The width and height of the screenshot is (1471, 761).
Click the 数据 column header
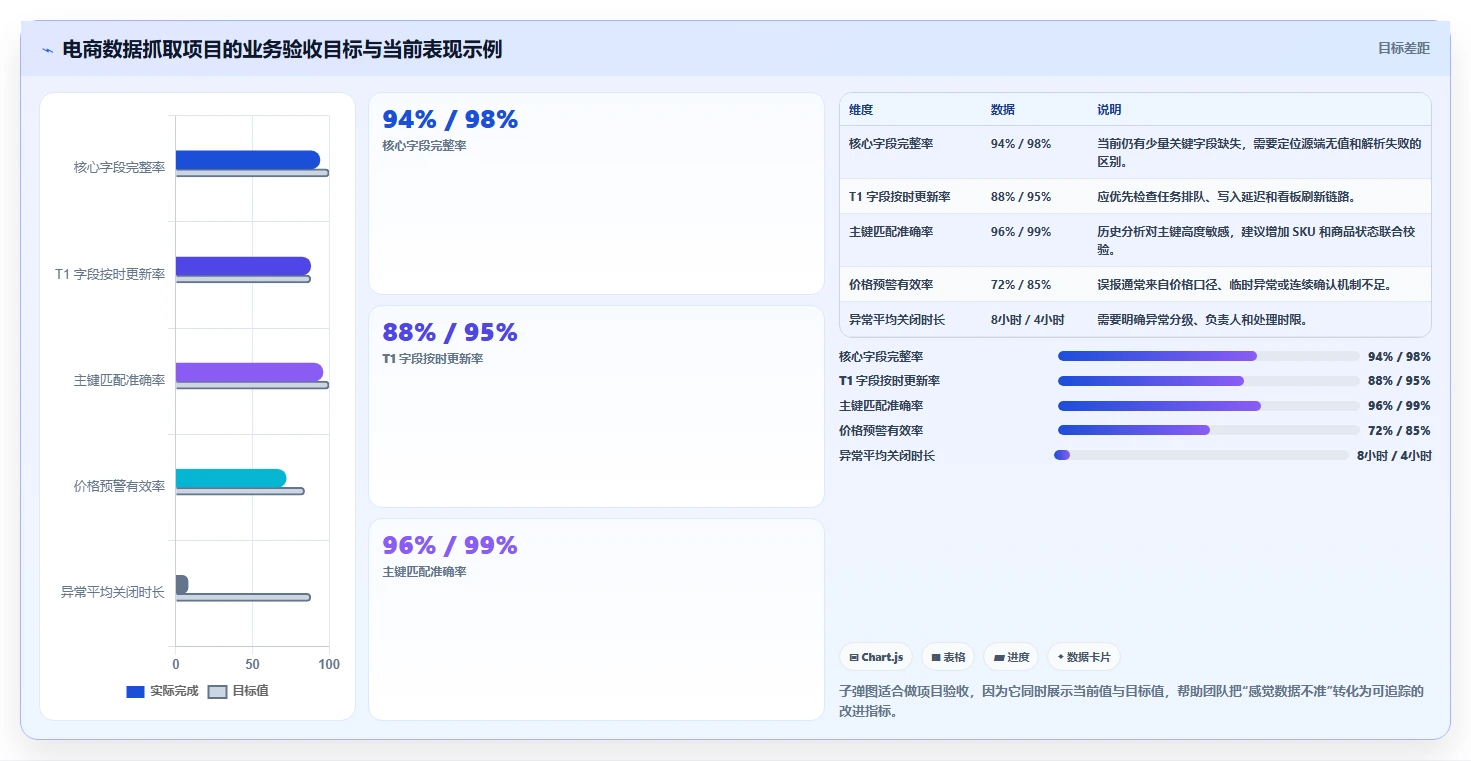click(1003, 110)
